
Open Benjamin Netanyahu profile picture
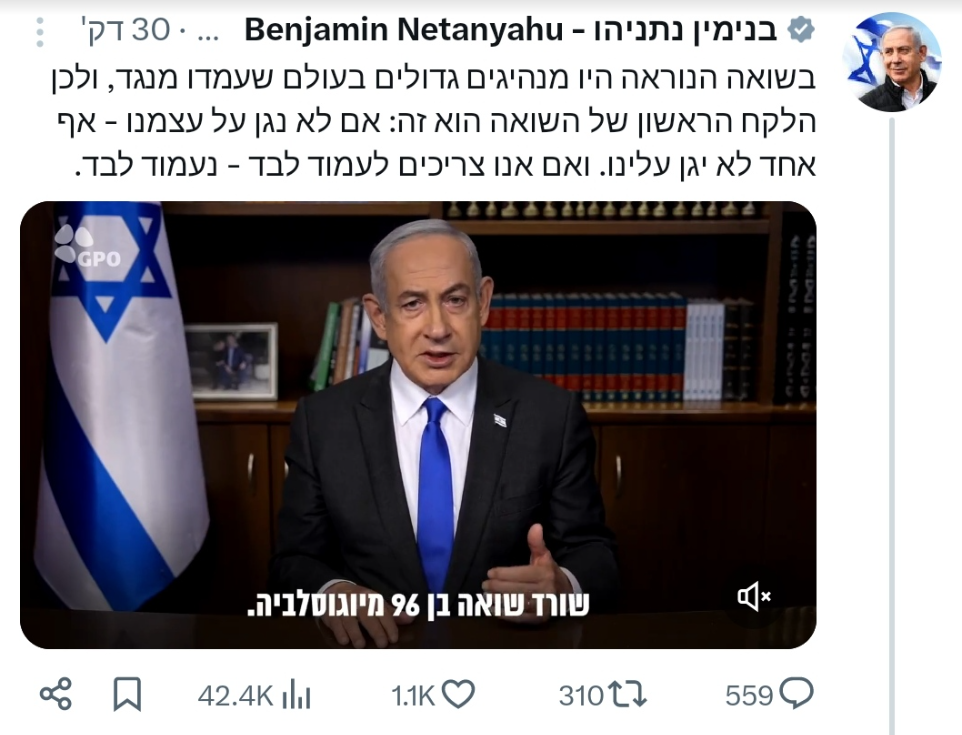pos(891,62)
